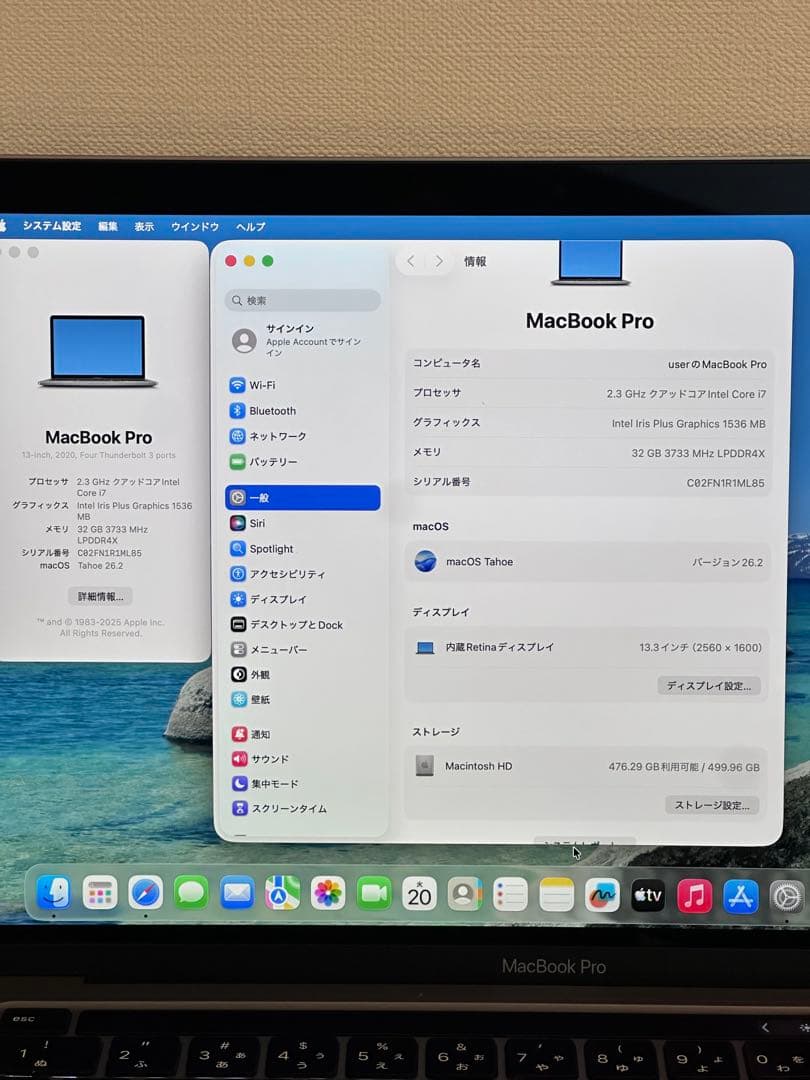Viewport: 810px width, 1080px height.
Task: Open Wi-Fi settings from the sidebar
Action: pos(268,385)
